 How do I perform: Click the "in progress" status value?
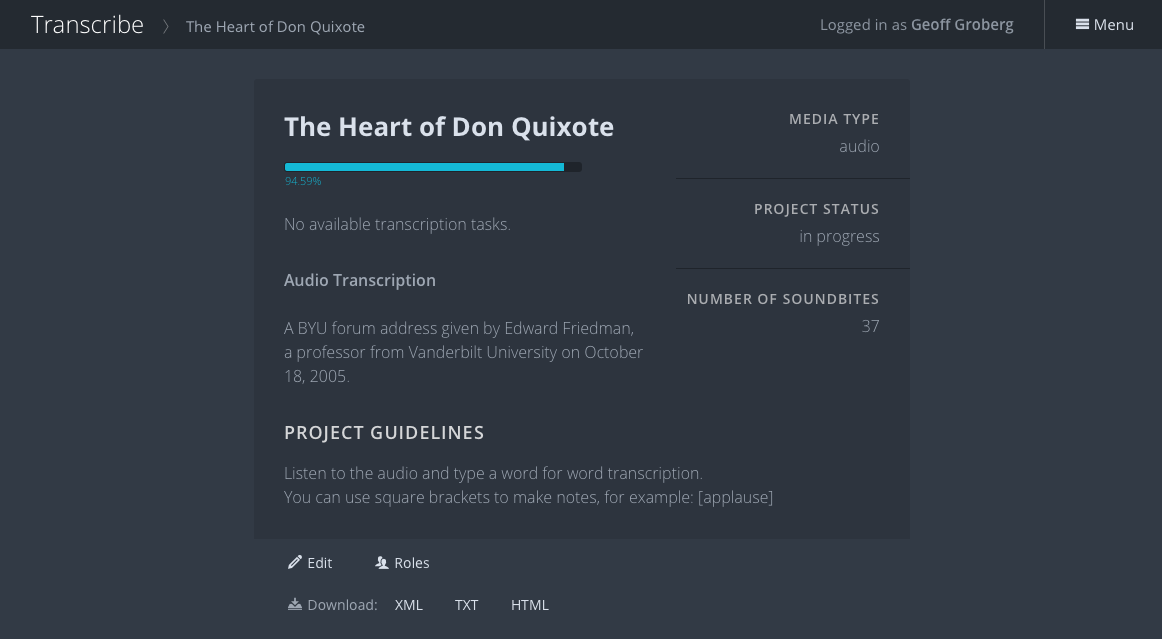tap(839, 236)
